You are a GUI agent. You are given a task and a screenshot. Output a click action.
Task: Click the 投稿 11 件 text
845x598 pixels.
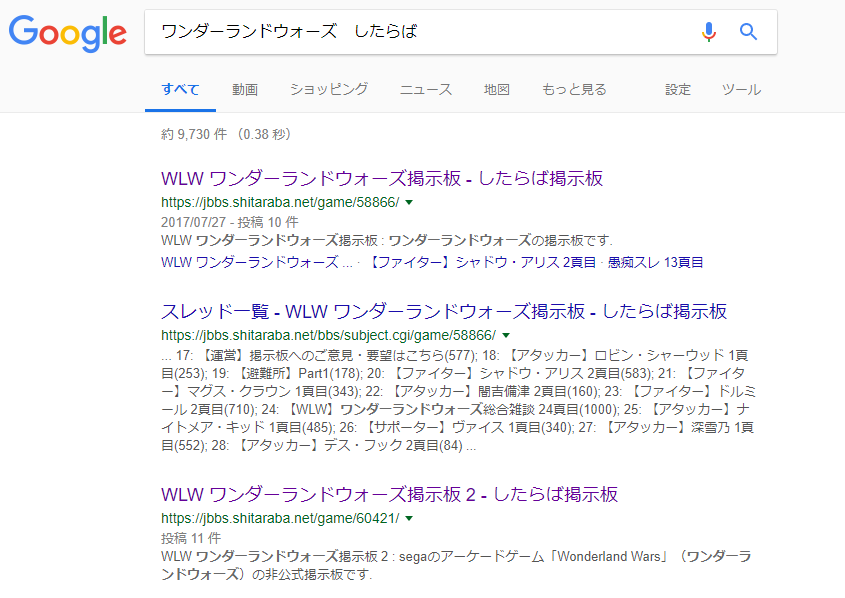click(x=191, y=538)
